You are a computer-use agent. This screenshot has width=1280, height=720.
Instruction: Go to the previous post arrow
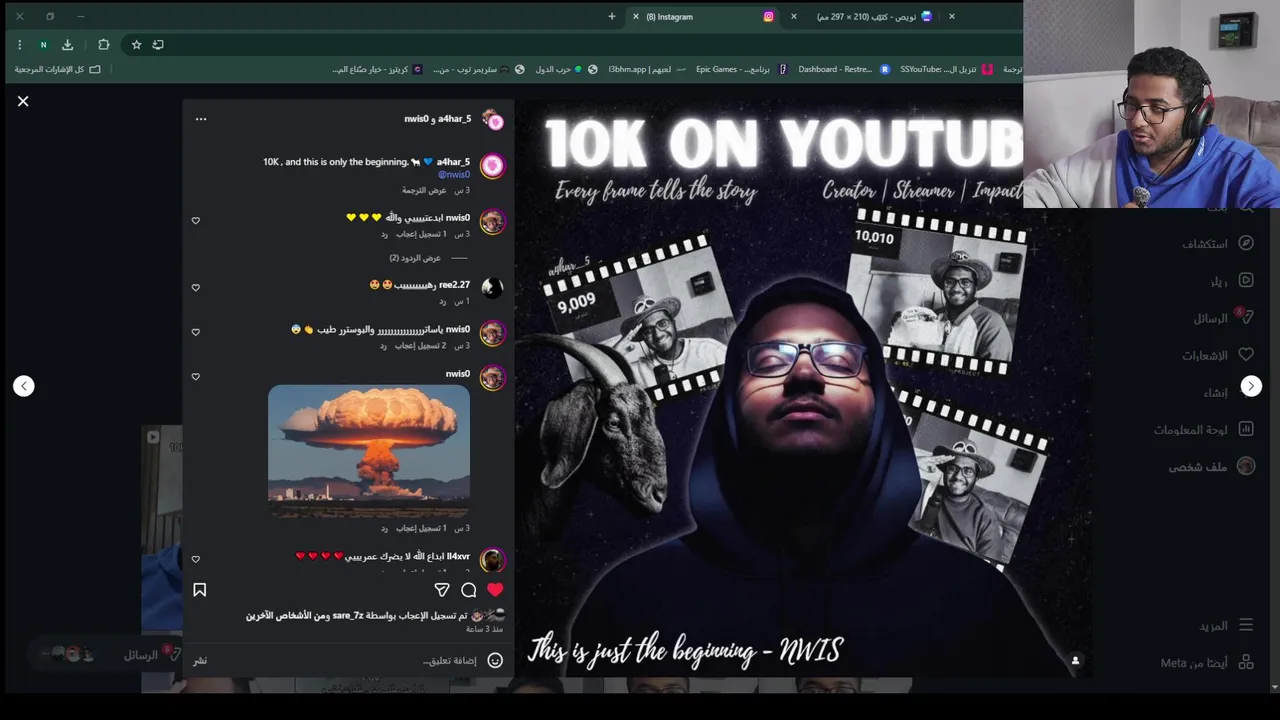(24, 386)
